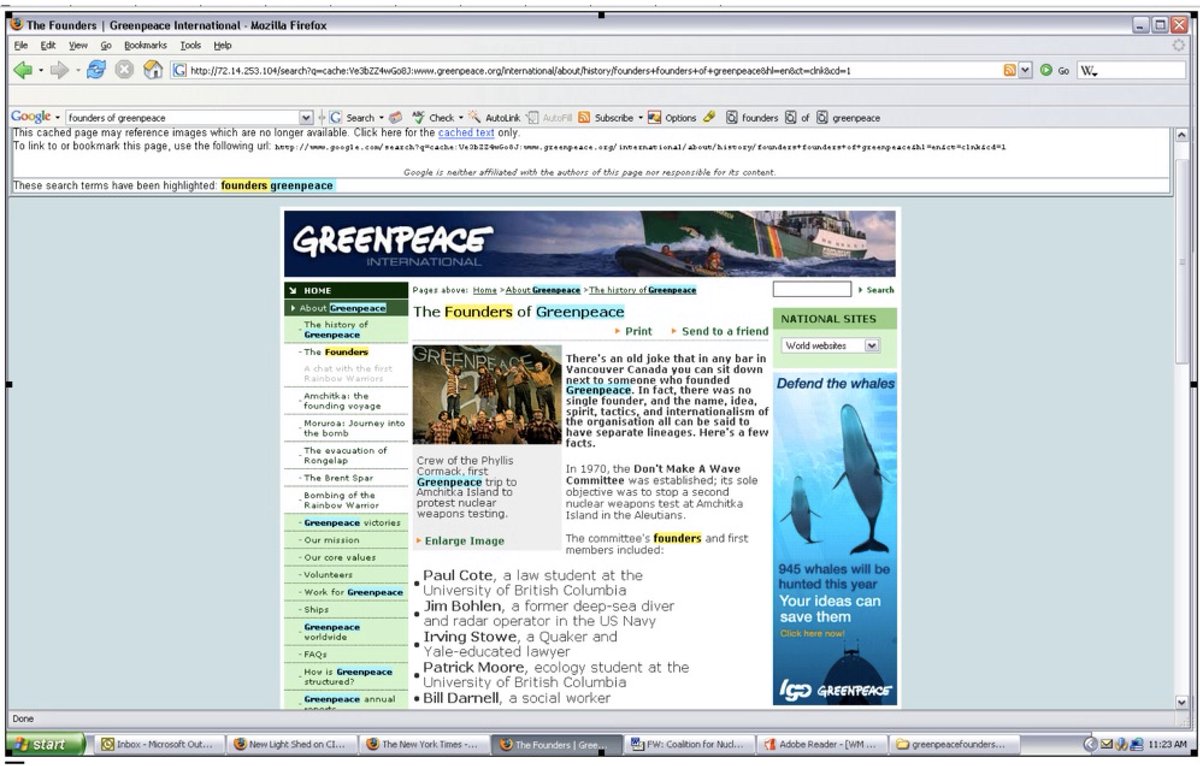1200x766 pixels.
Task: Click the gray Forward arrow button
Action: point(60,70)
